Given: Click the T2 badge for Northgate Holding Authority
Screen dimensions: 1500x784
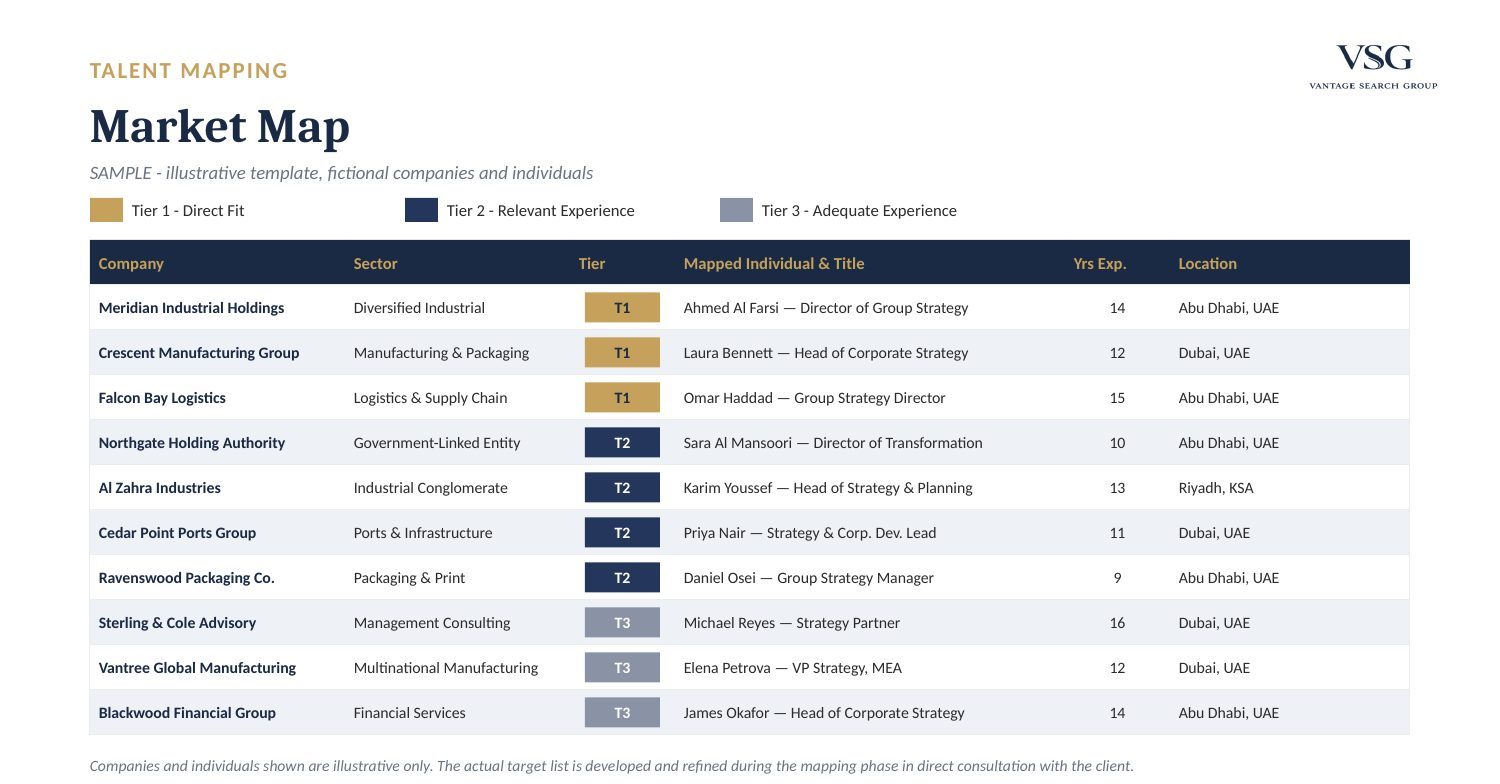Looking at the screenshot, I should tap(622, 443).
